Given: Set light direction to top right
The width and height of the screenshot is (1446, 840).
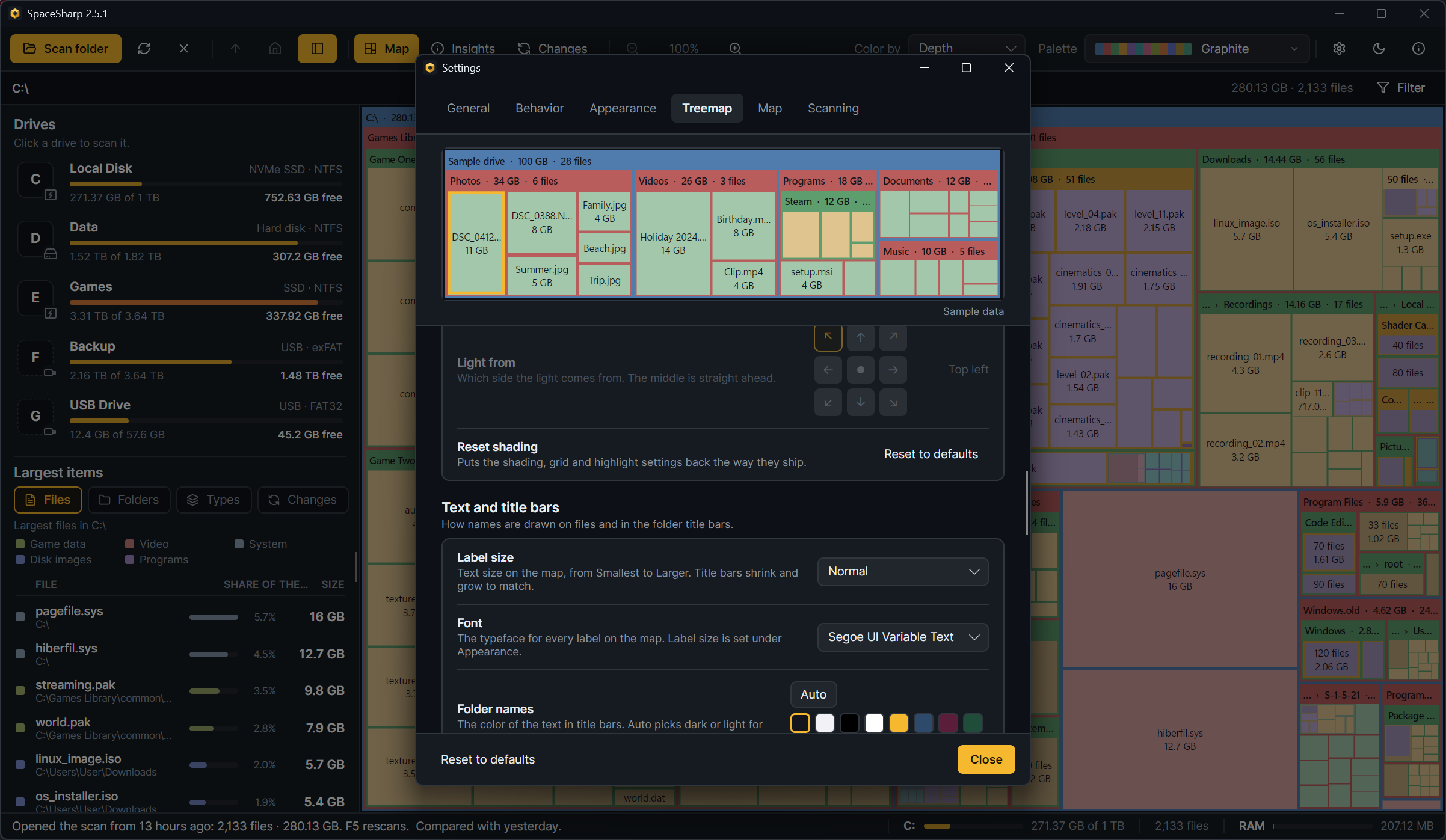Looking at the screenshot, I should coord(893,337).
